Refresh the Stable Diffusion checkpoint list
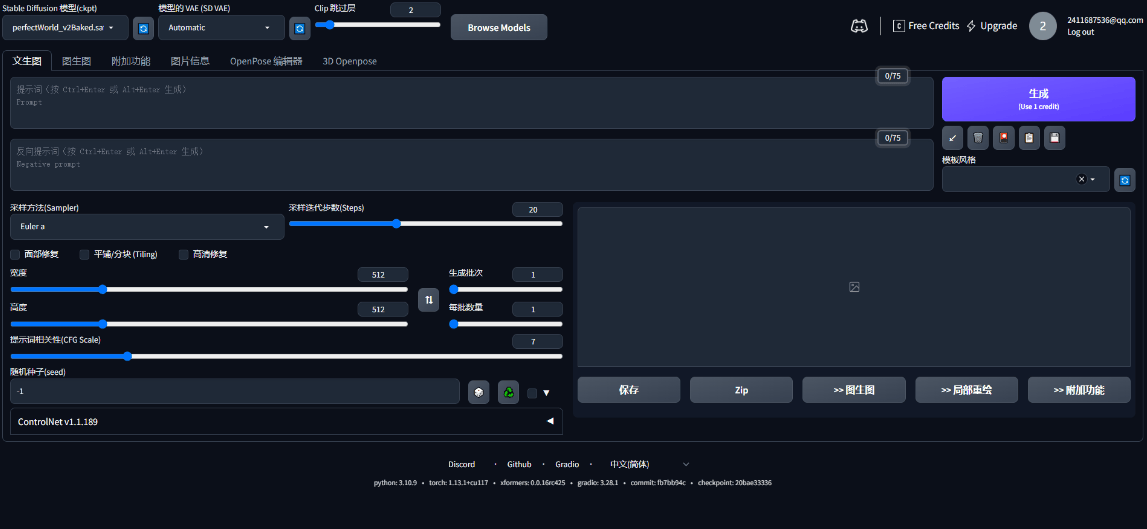The width and height of the screenshot is (1147, 529). click(x=143, y=28)
